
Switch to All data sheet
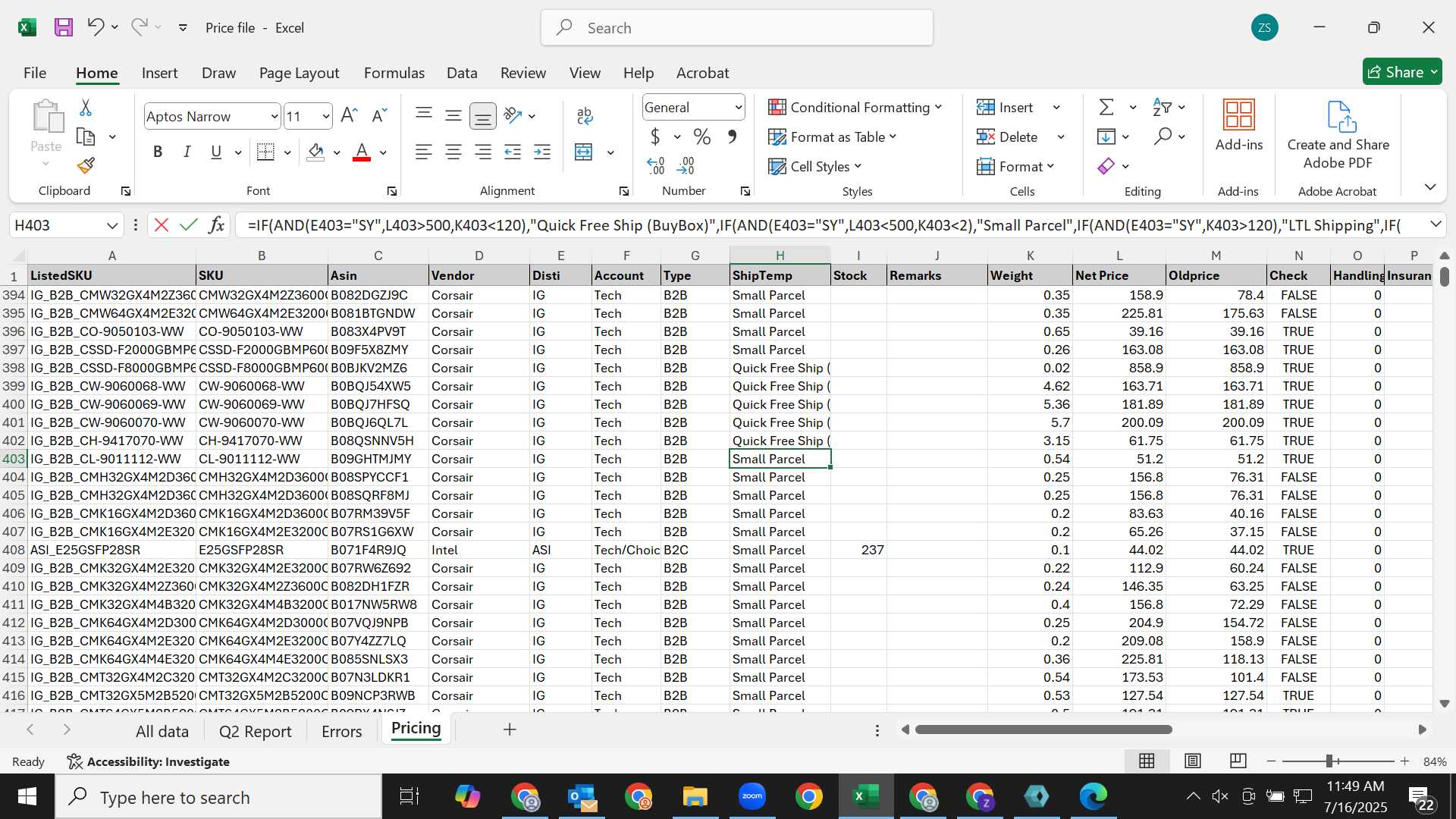pos(162,731)
